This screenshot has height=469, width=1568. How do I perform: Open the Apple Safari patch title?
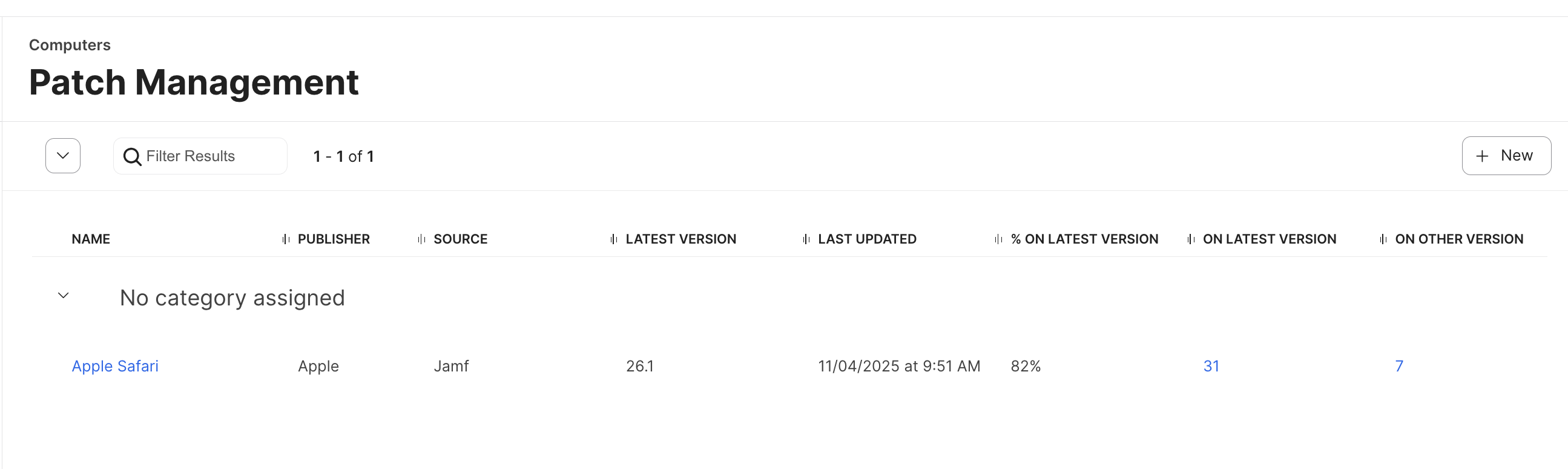tap(116, 366)
